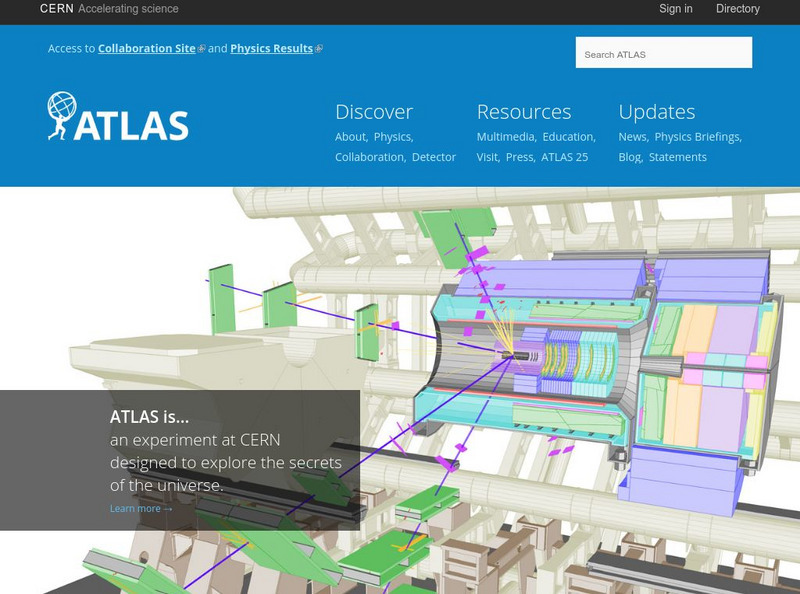Open Multimedia under Resources

(x=505, y=137)
